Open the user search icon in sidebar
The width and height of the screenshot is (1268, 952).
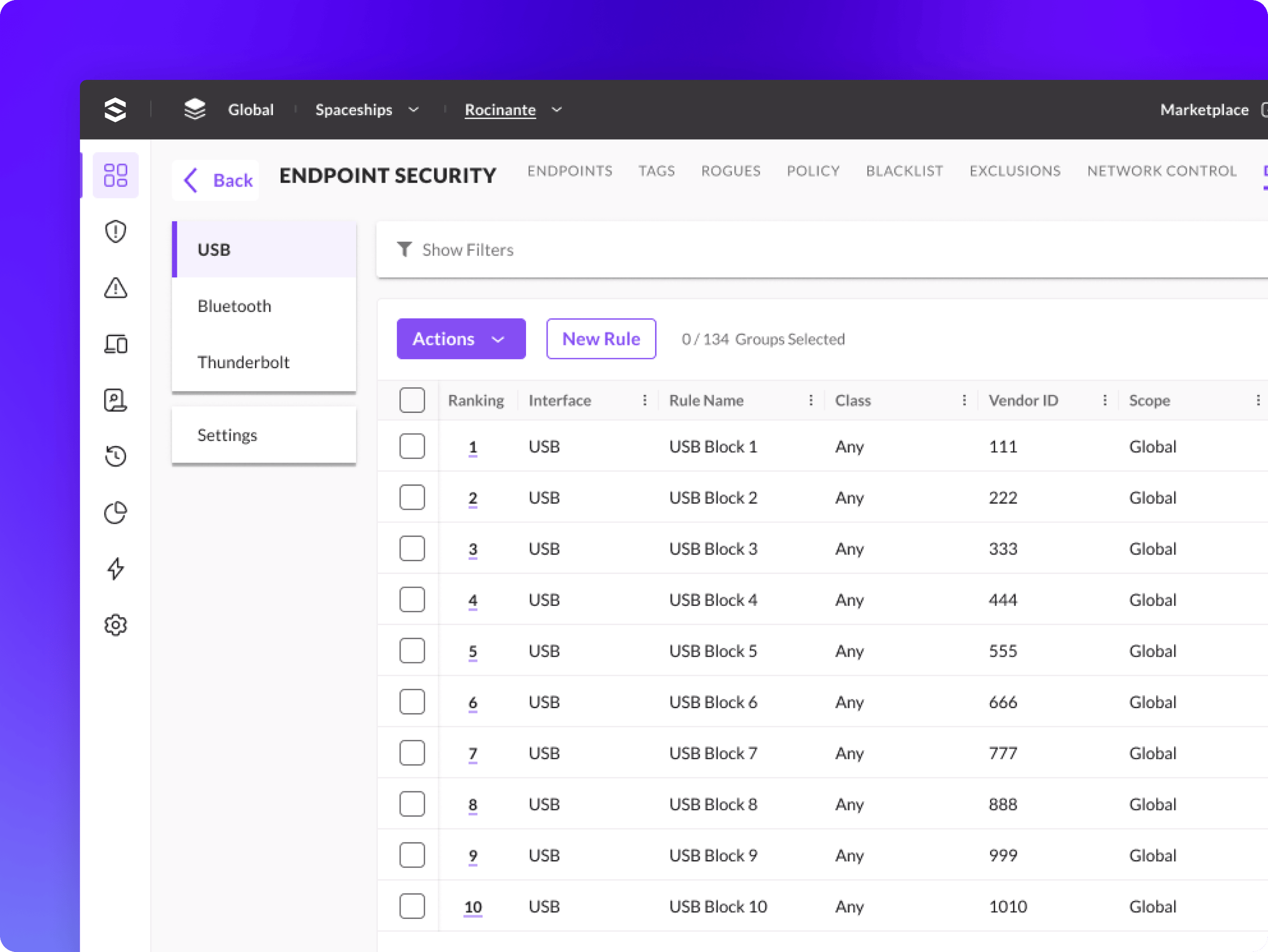(x=116, y=400)
